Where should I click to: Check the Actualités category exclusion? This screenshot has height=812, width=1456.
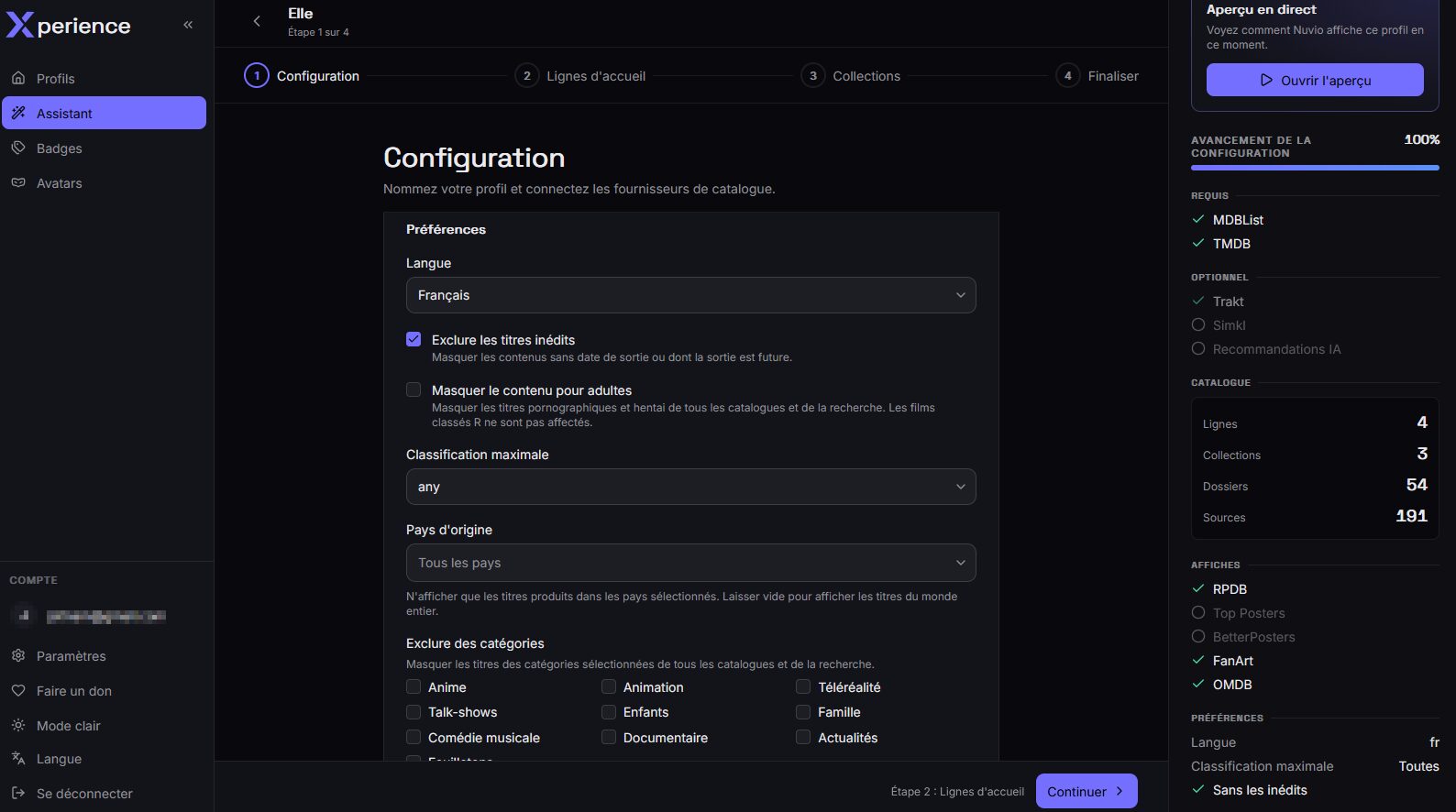click(803, 737)
